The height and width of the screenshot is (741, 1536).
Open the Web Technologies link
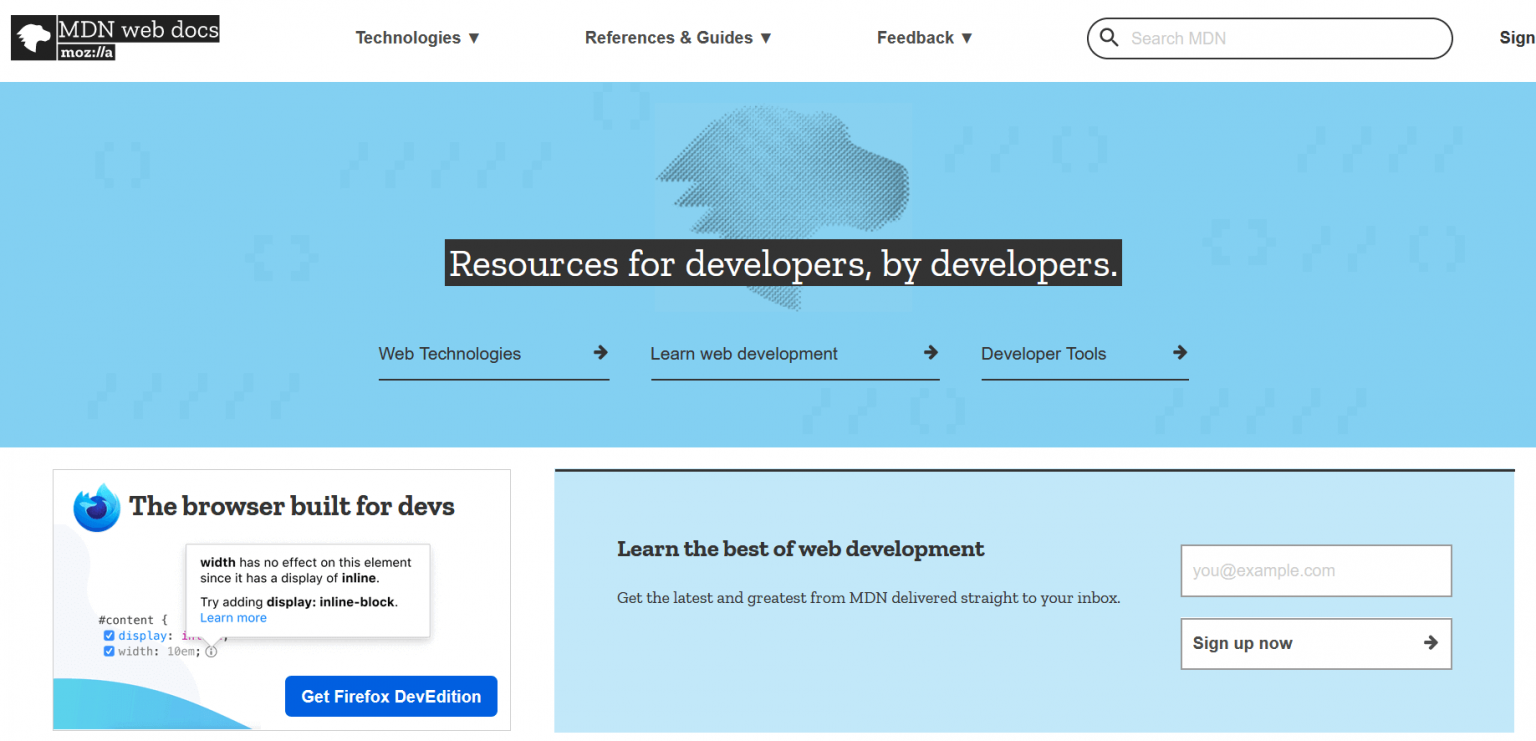[x=450, y=354]
